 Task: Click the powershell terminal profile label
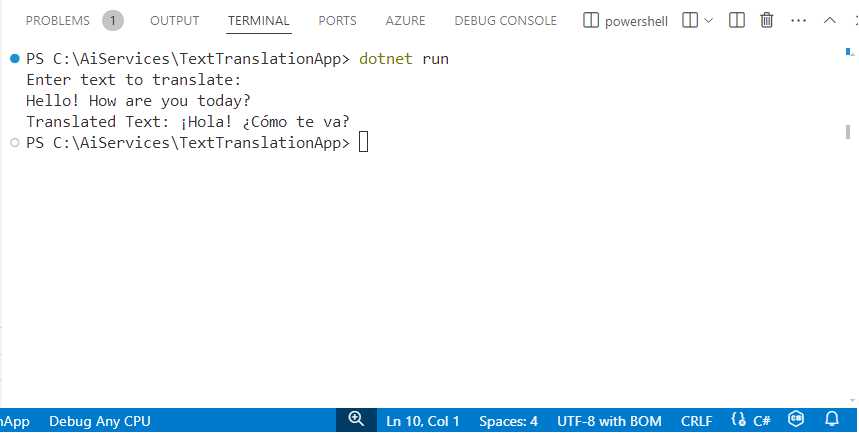tap(636, 21)
